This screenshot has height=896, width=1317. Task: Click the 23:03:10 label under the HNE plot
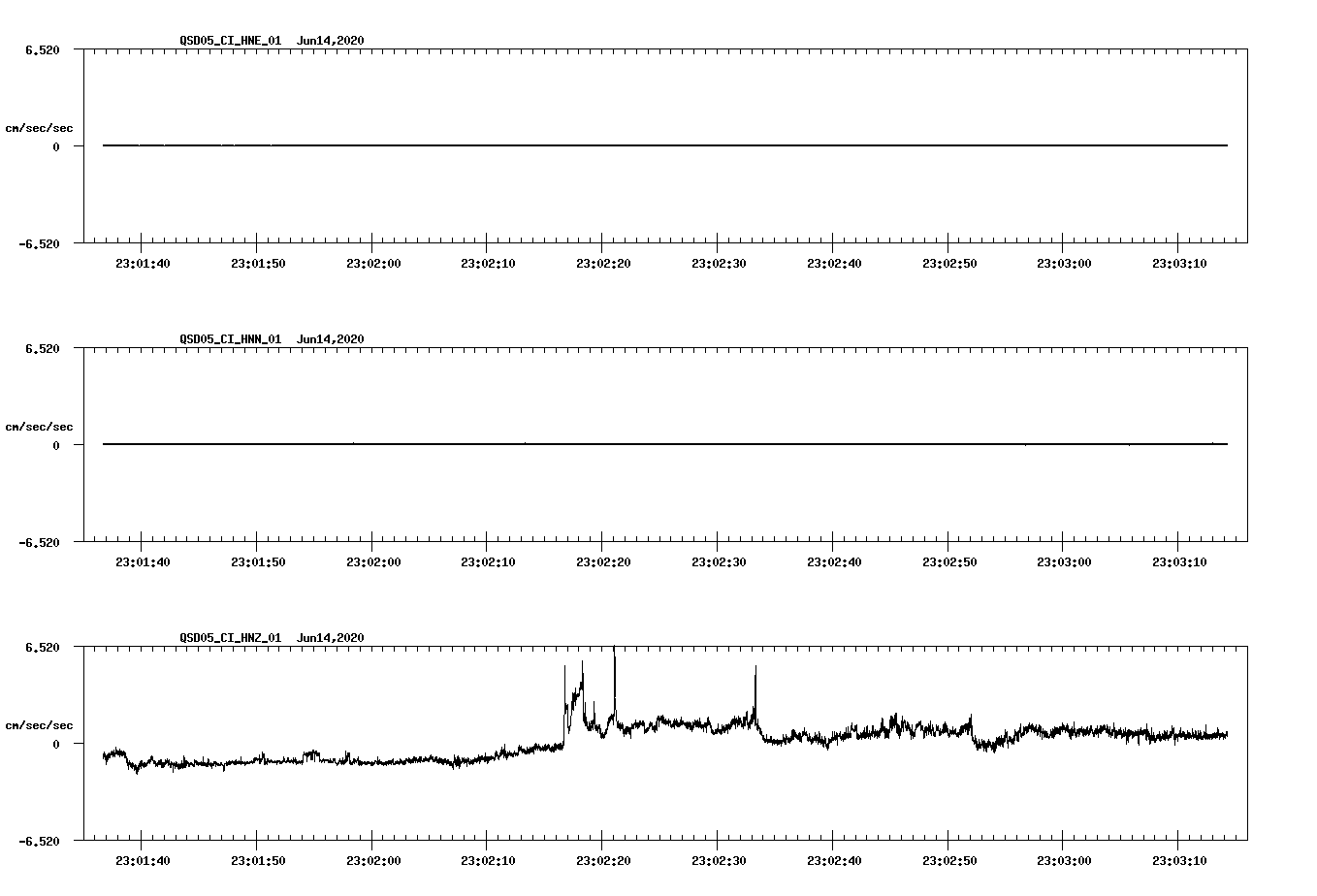tap(1179, 264)
